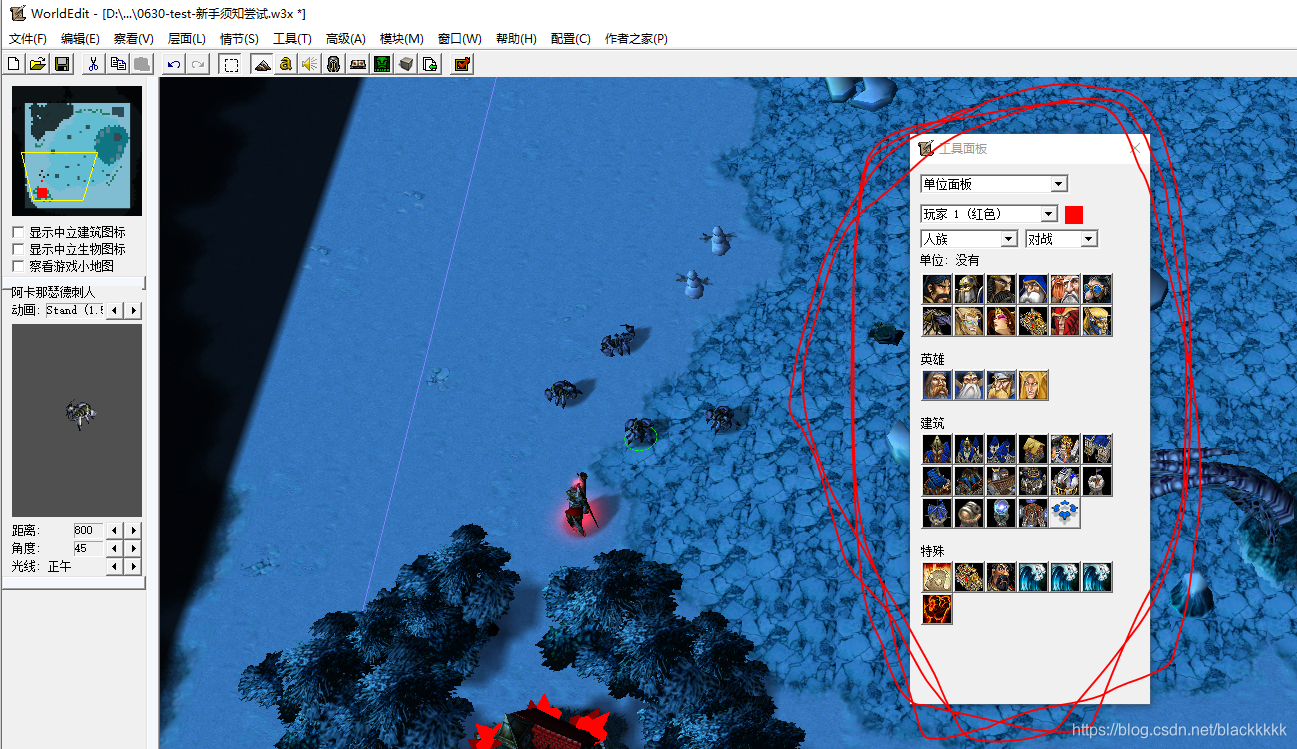Step 动画 animation to the previous entry

coord(114,311)
